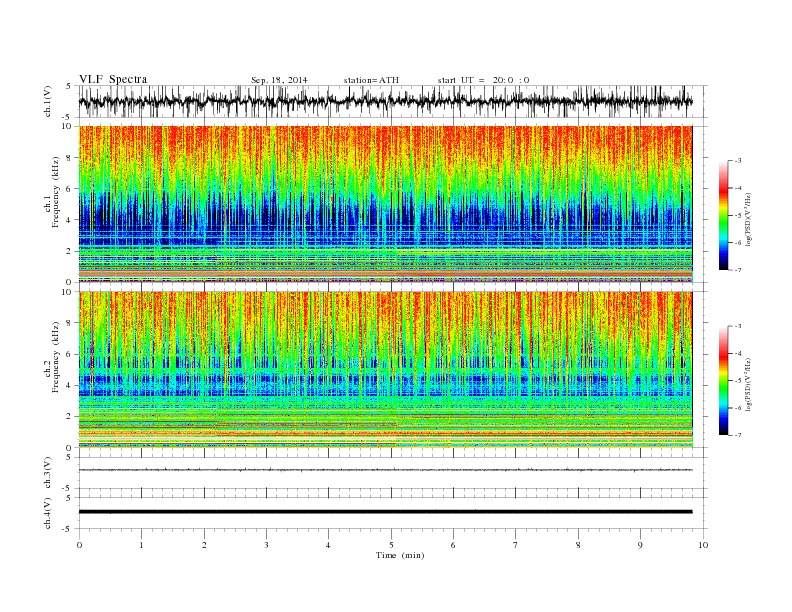Screen dimensions: 792x612
Task: Click the time axis tick label "9"
Action: (x=640, y=545)
